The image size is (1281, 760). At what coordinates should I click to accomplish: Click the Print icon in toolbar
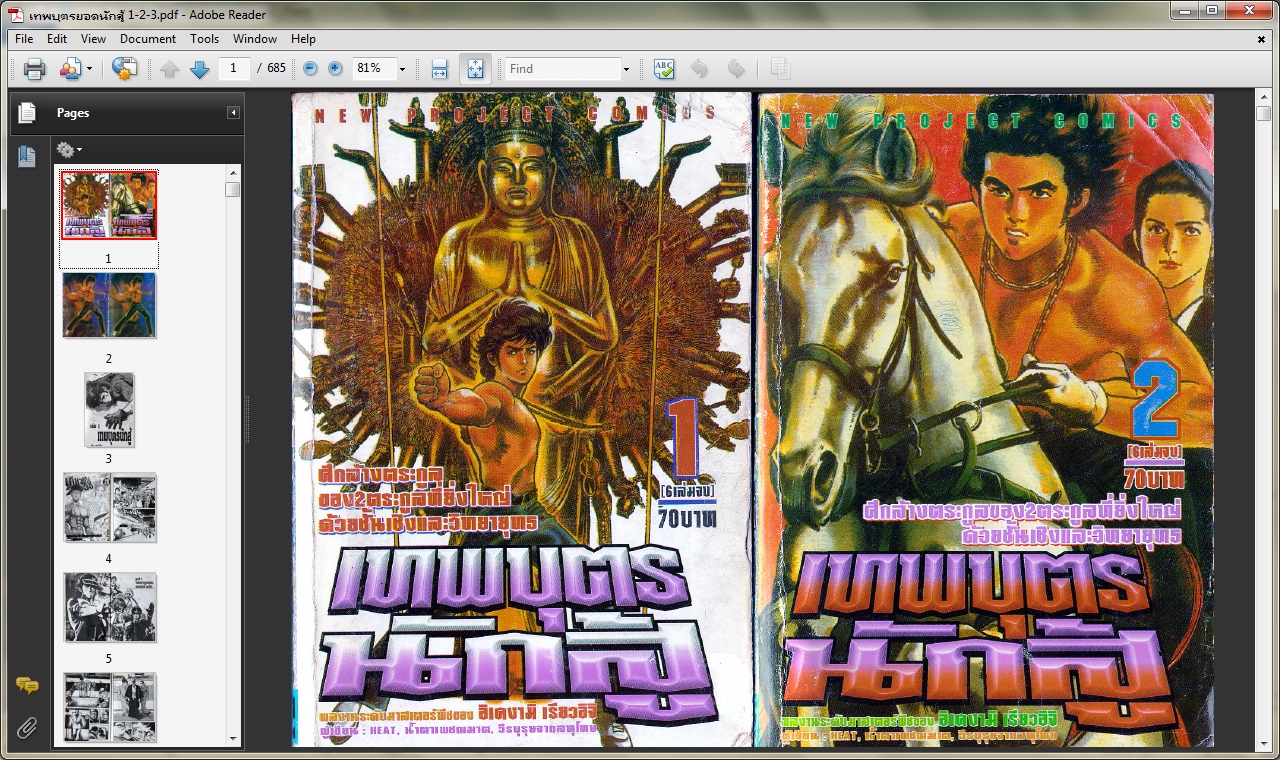[x=34, y=69]
